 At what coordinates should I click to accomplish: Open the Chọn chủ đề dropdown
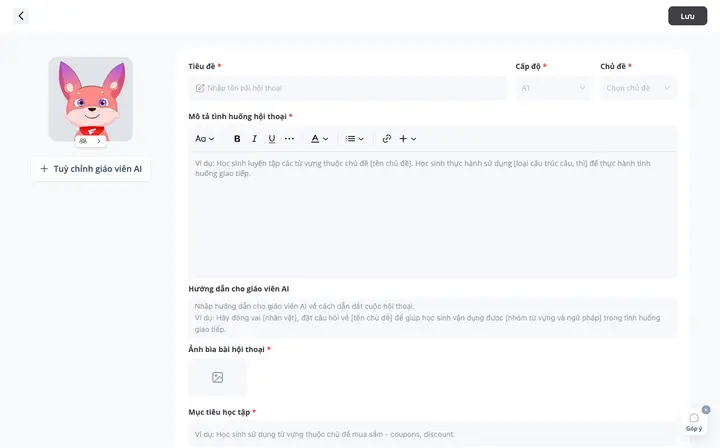[638, 88]
